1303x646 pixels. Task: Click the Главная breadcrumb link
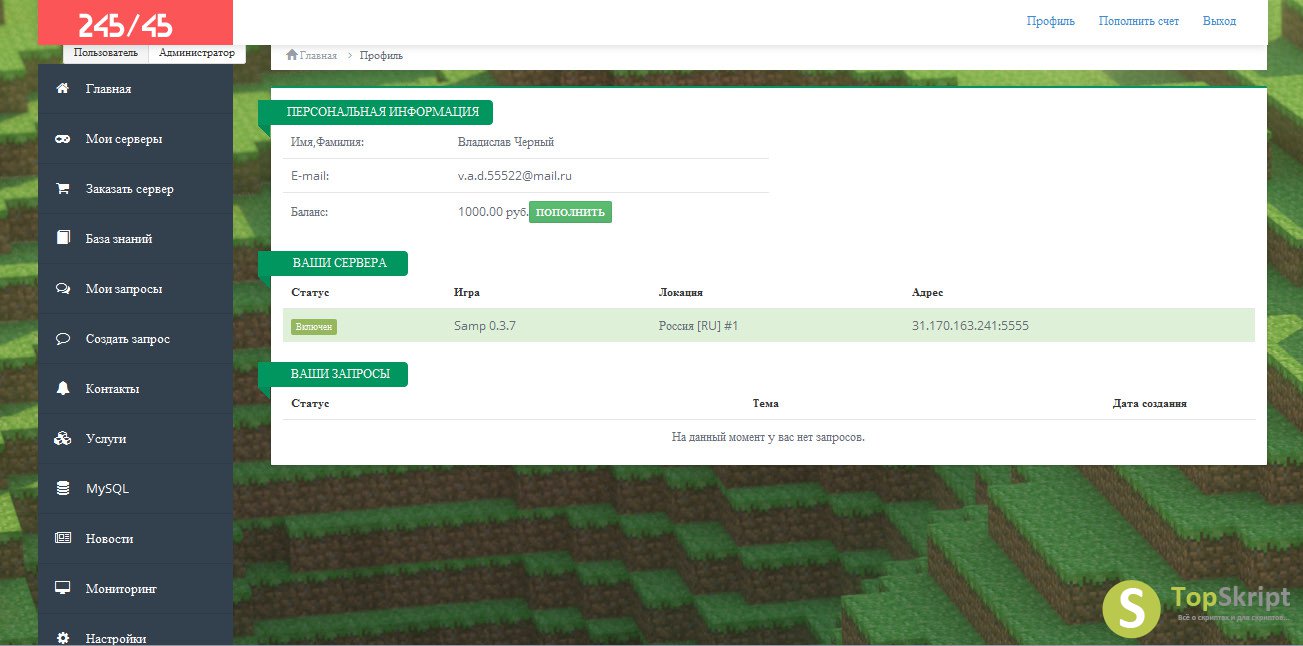click(318, 56)
